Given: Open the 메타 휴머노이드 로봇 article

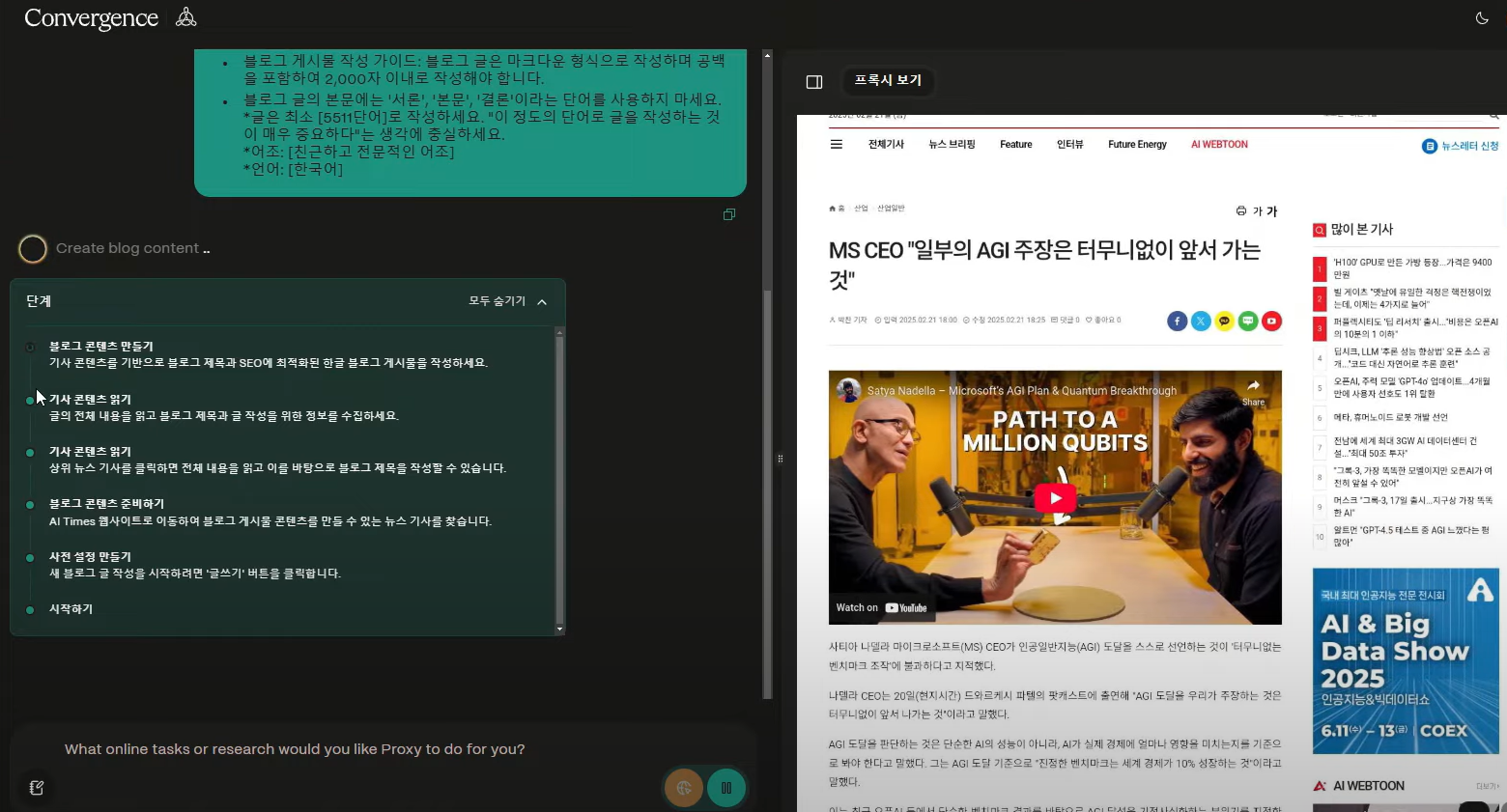Looking at the screenshot, I should click(1391, 417).
